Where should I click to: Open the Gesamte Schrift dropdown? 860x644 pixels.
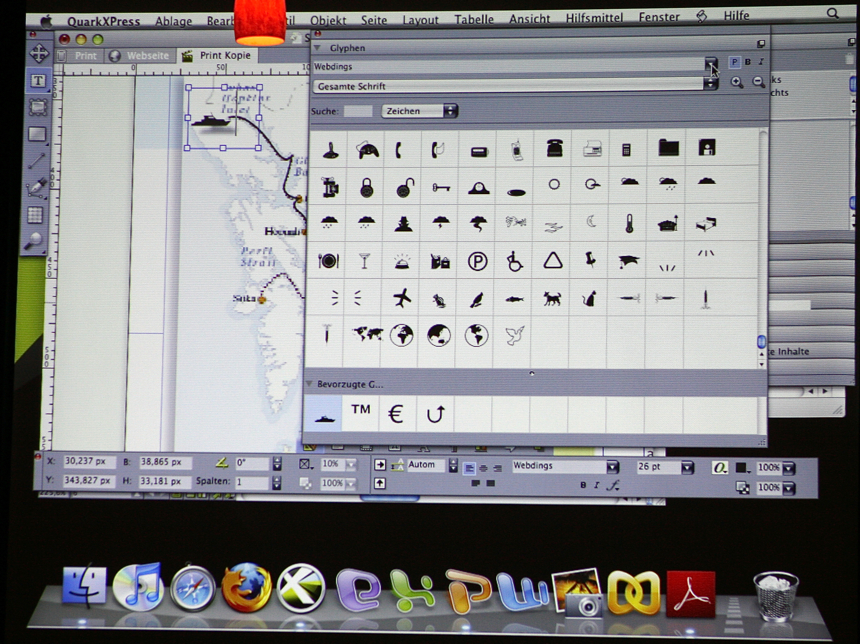[x=710, y=86]
